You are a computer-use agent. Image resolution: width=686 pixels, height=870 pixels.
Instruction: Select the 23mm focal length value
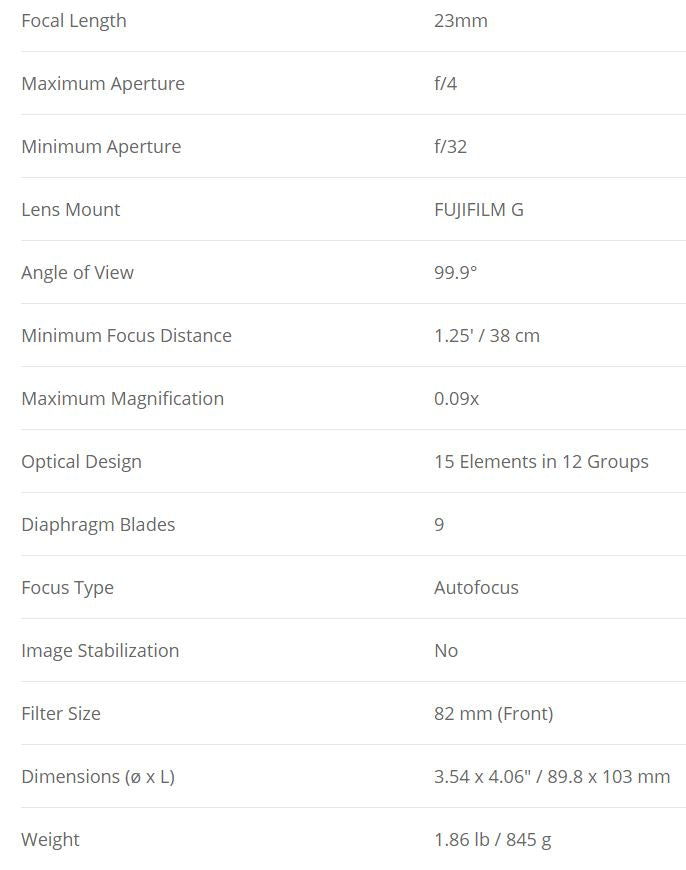pyautogui.click(x=460, y=21)
